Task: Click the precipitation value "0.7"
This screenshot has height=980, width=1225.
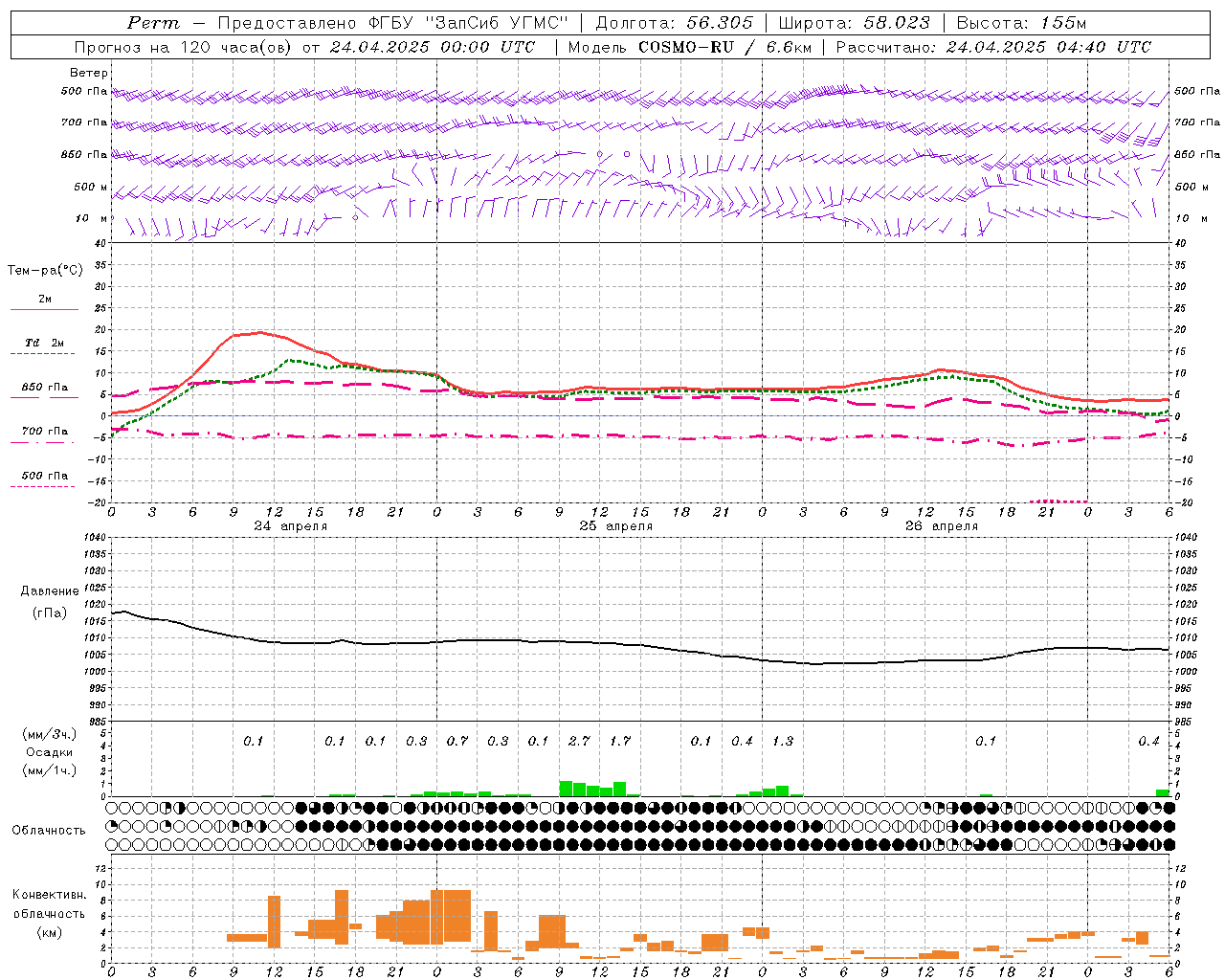Action: click(457, 741)
